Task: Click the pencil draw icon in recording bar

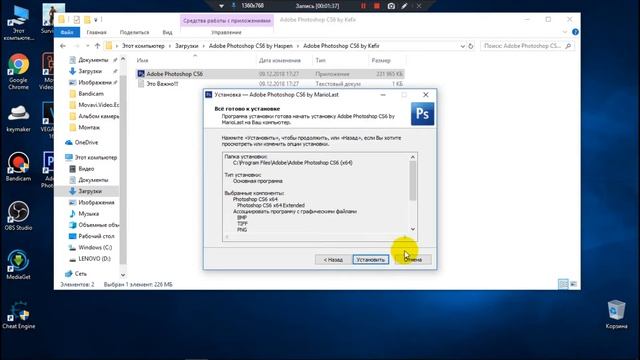Action: (404, 6)
